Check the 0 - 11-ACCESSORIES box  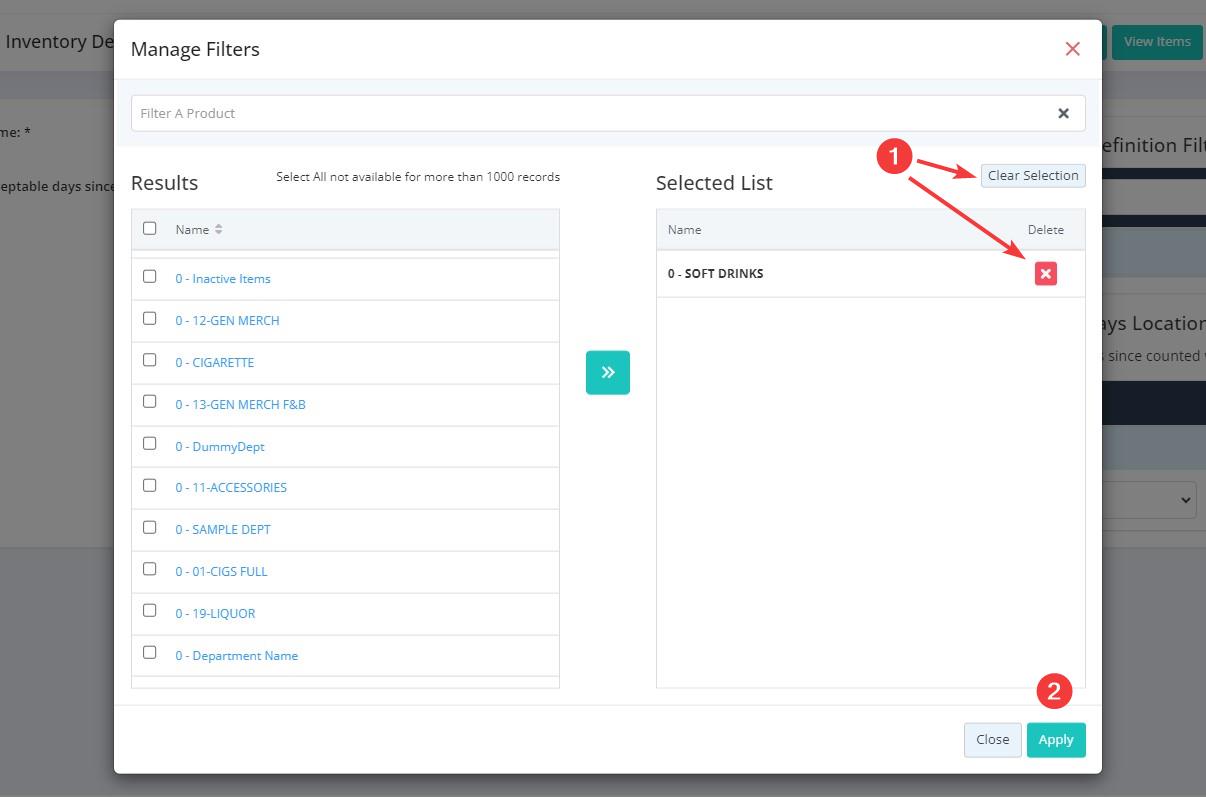pyautogui.click(x=150, y=485)
